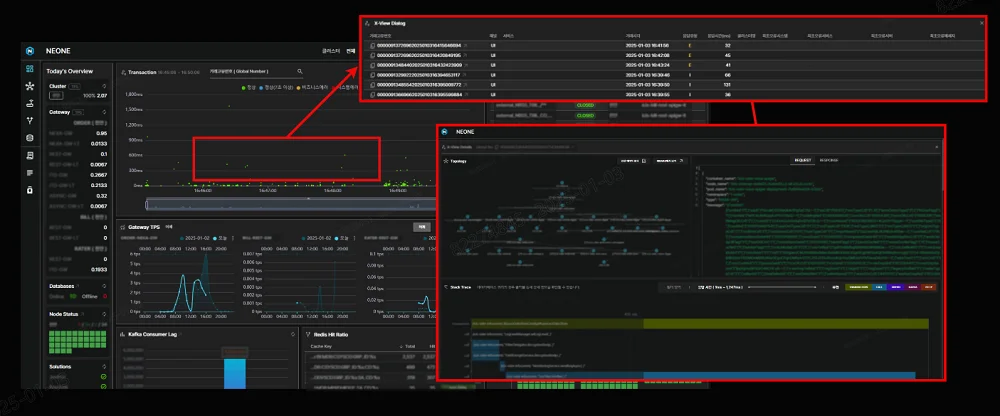1000x416 pixels.
Task: Open the database icon in left sidebar
Action: (x=30, y=138)
